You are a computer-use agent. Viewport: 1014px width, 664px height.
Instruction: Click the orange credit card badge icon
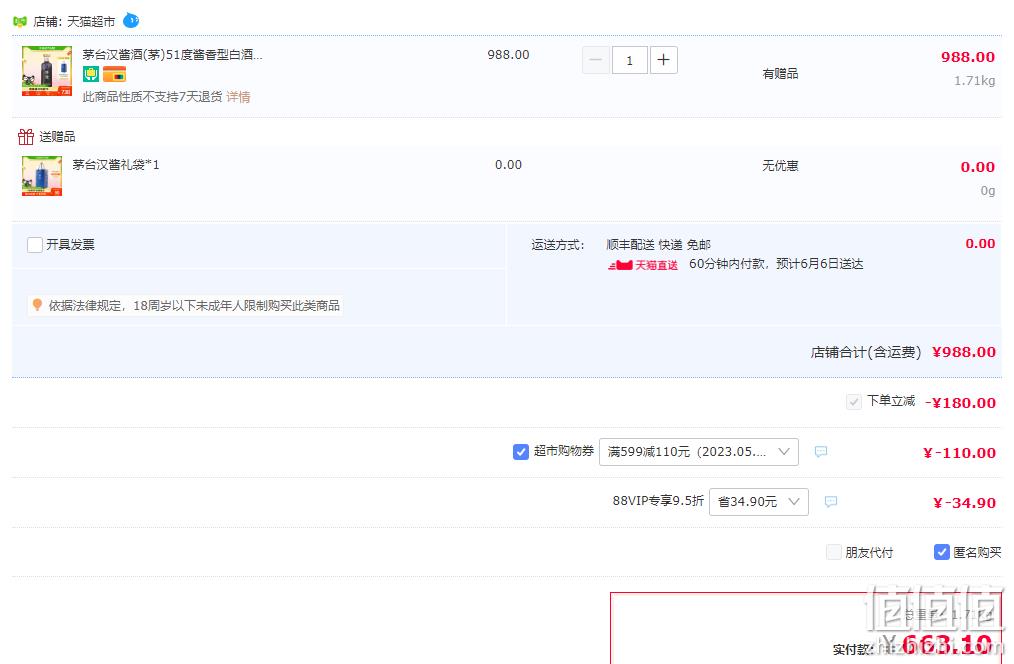coord(114,74)
